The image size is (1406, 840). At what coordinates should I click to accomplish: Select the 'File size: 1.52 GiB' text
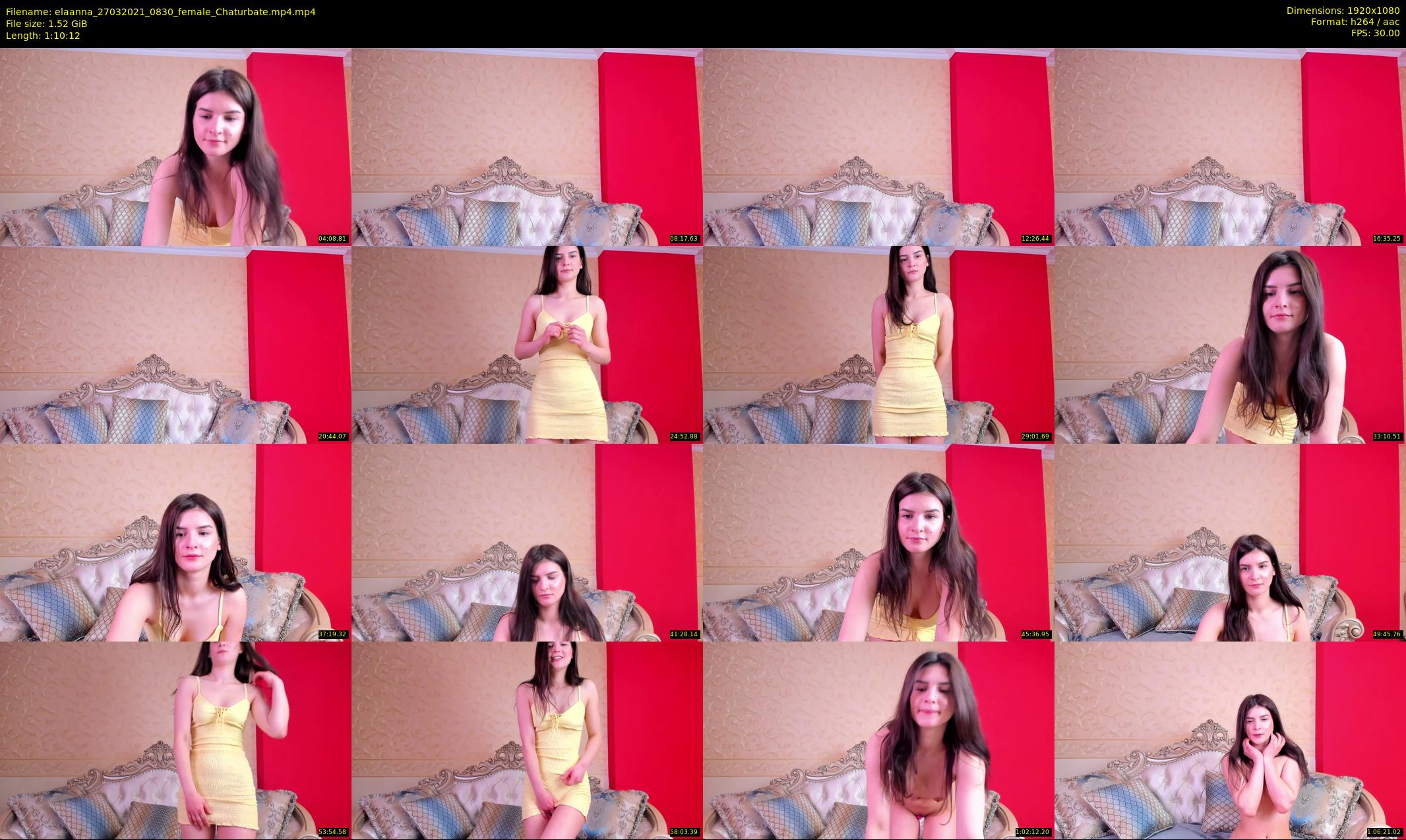click(47, 24)
